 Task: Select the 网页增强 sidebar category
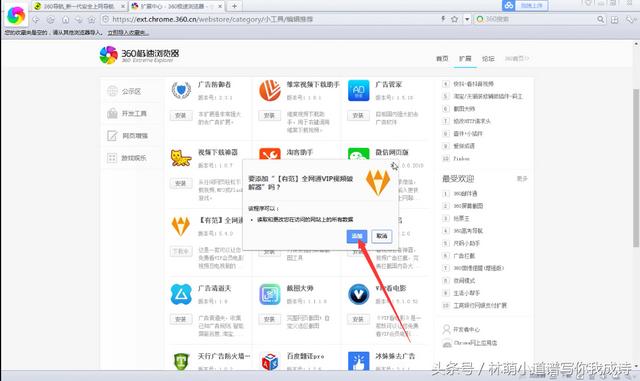(x=131, y=136)
